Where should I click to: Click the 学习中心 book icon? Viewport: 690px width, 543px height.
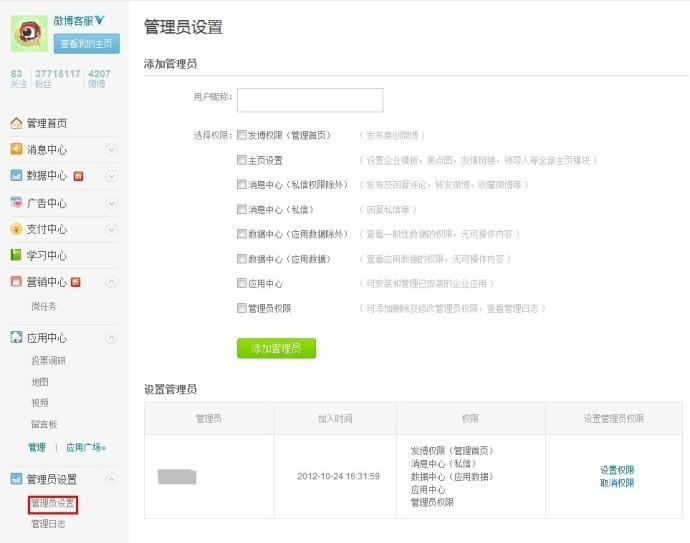tap(16, 255)
